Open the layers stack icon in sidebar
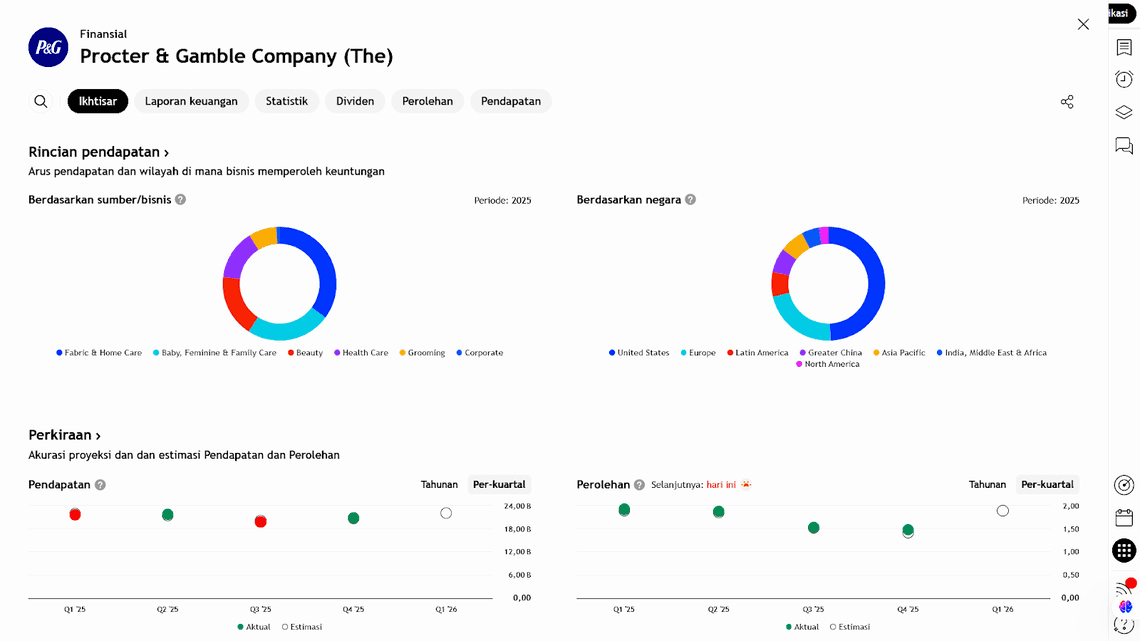The image size is (1140, 641). tap(1124, 113)
